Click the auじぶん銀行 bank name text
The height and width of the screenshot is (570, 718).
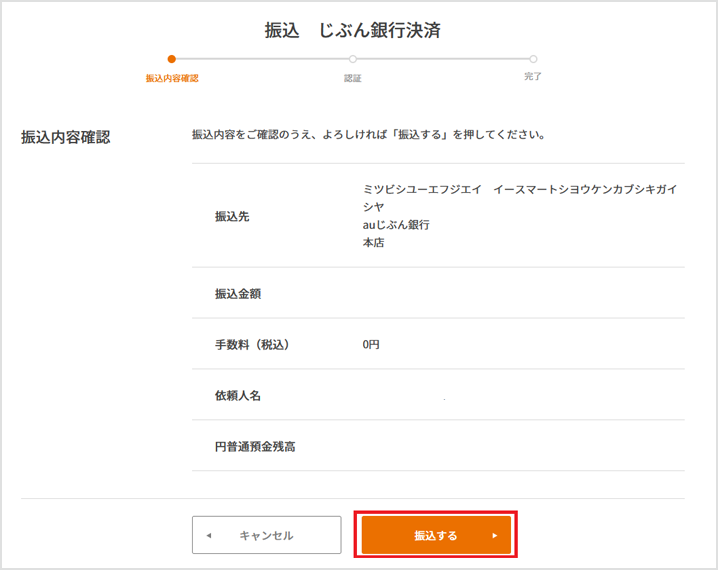(x=396, y=225)
